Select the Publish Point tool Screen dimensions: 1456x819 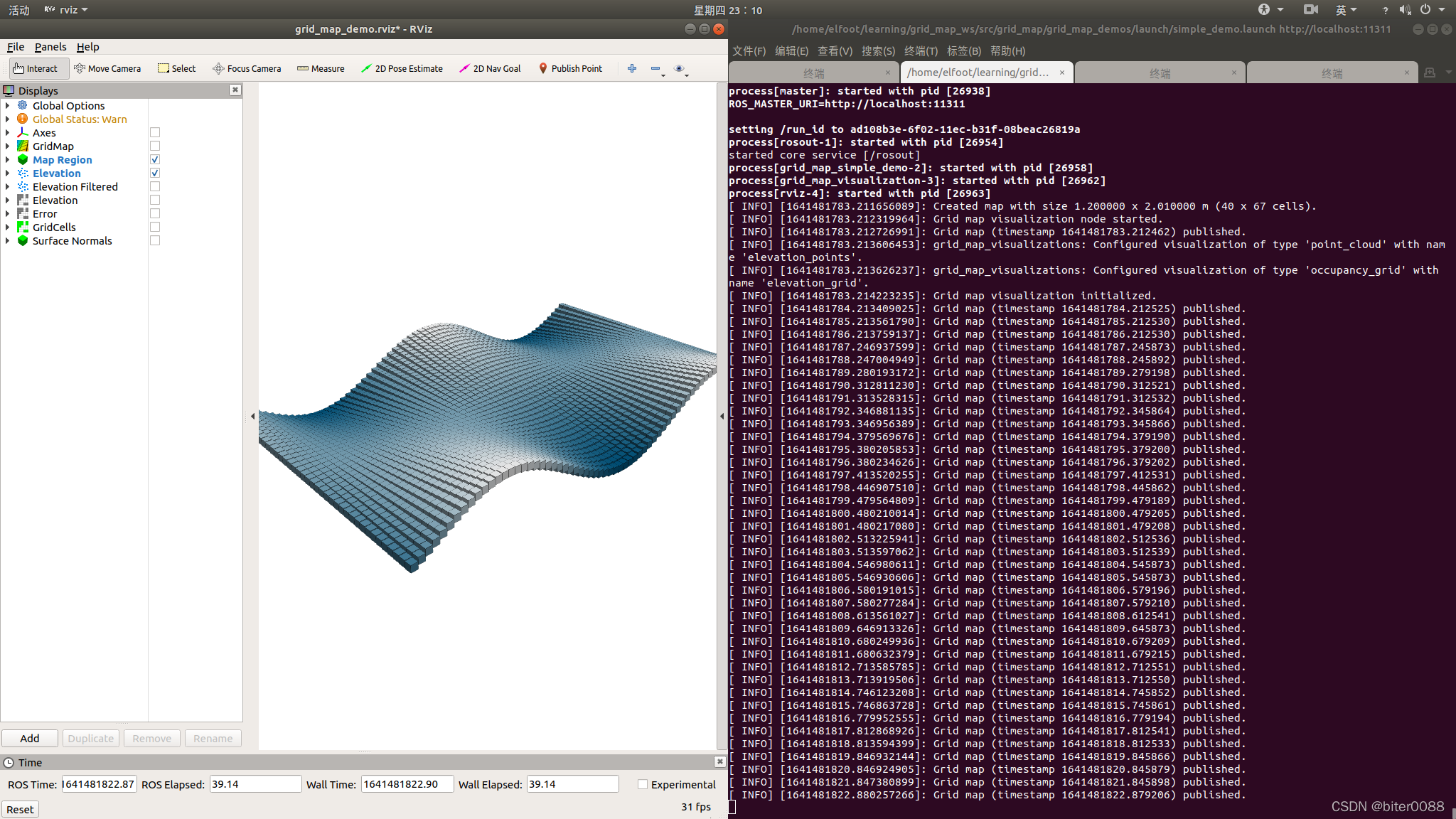point(571,68)
